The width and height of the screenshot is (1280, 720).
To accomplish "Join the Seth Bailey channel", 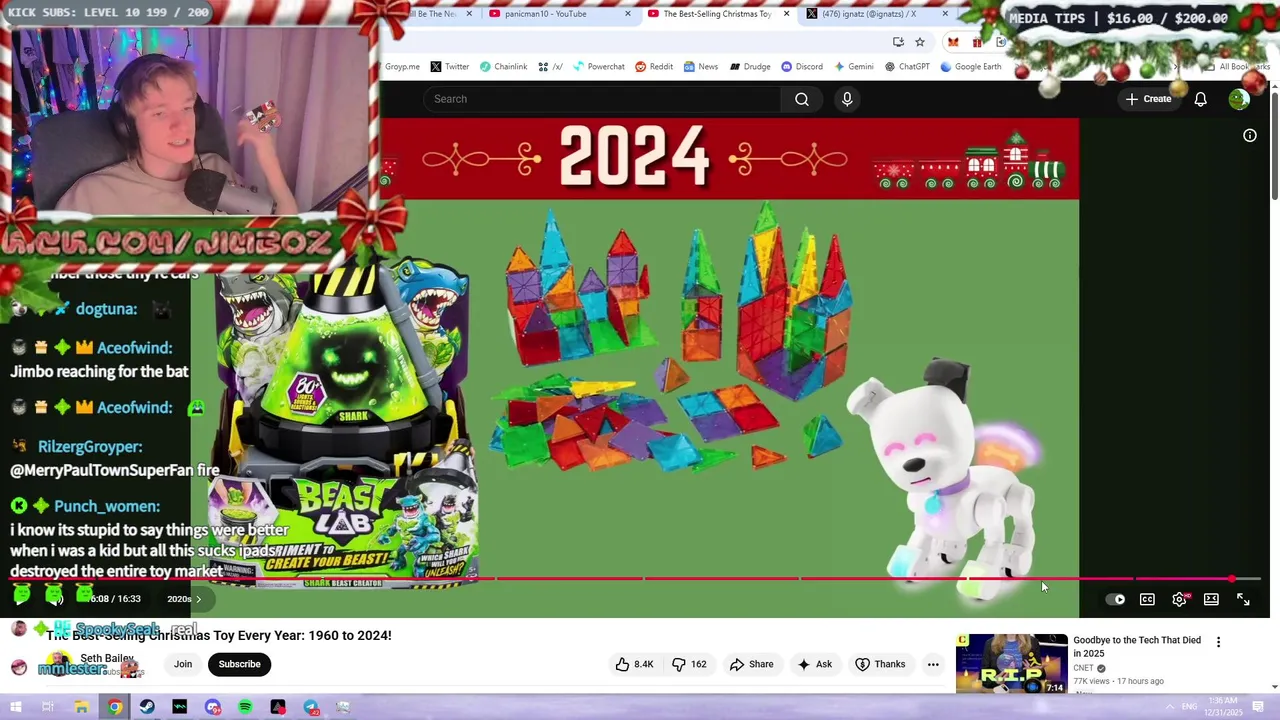I will pos(183,664).
